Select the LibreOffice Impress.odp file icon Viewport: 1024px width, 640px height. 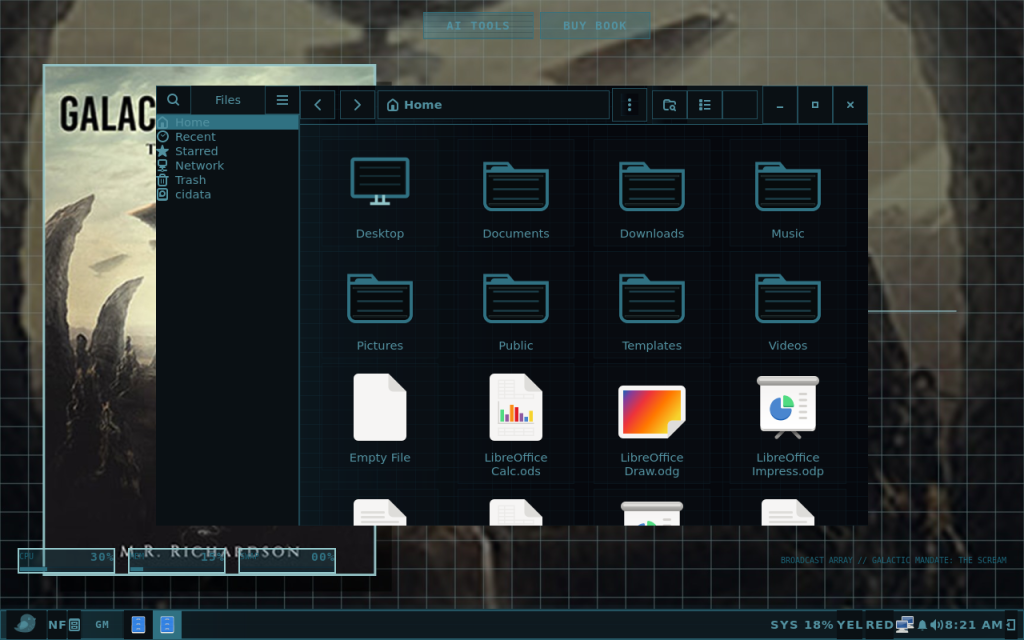point(788,408)
